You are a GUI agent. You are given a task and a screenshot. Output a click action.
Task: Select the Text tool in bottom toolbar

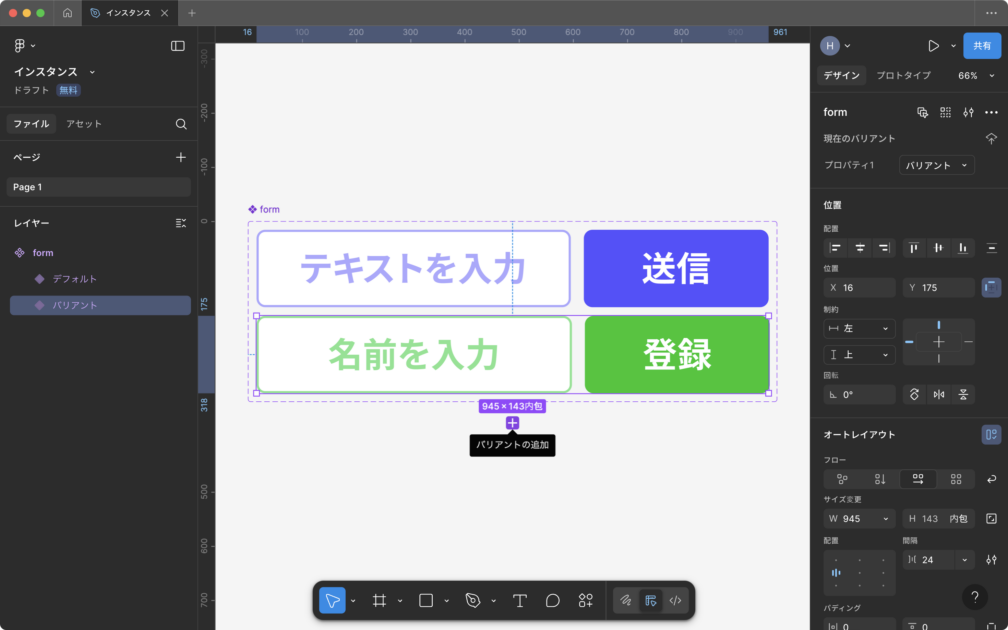[520, 600]
